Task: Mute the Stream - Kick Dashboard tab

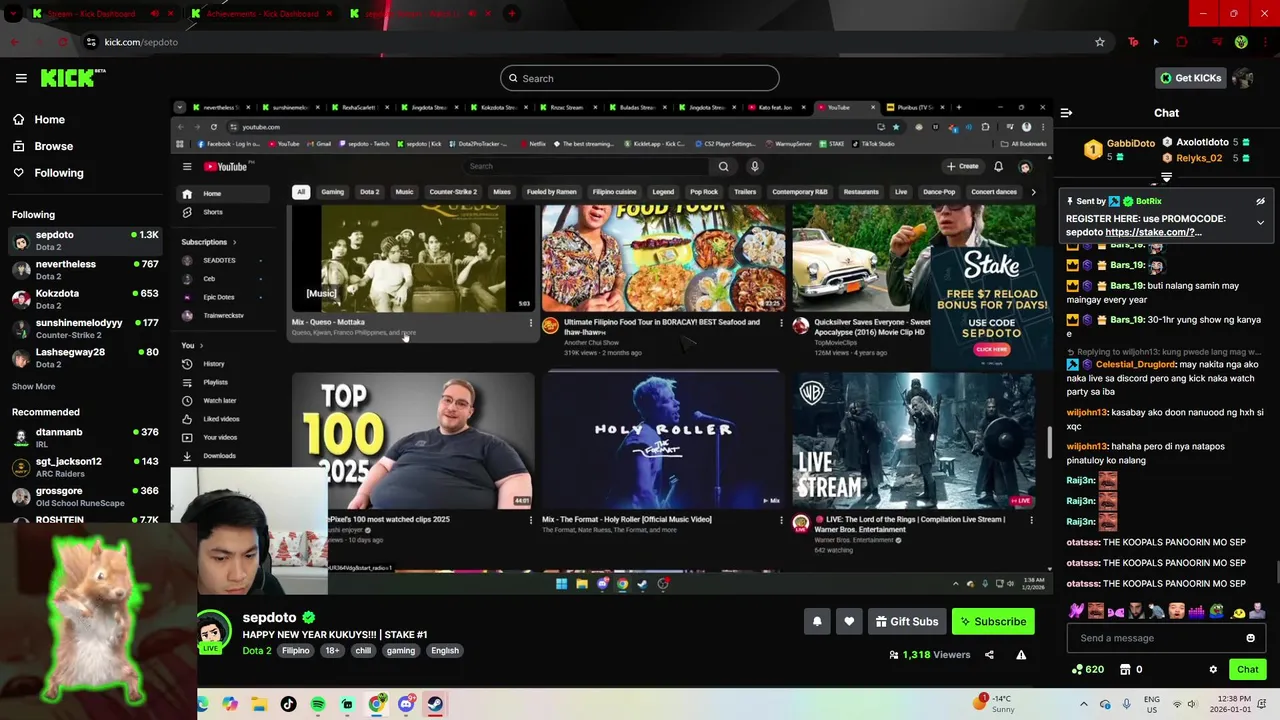Action: (154, 14)
